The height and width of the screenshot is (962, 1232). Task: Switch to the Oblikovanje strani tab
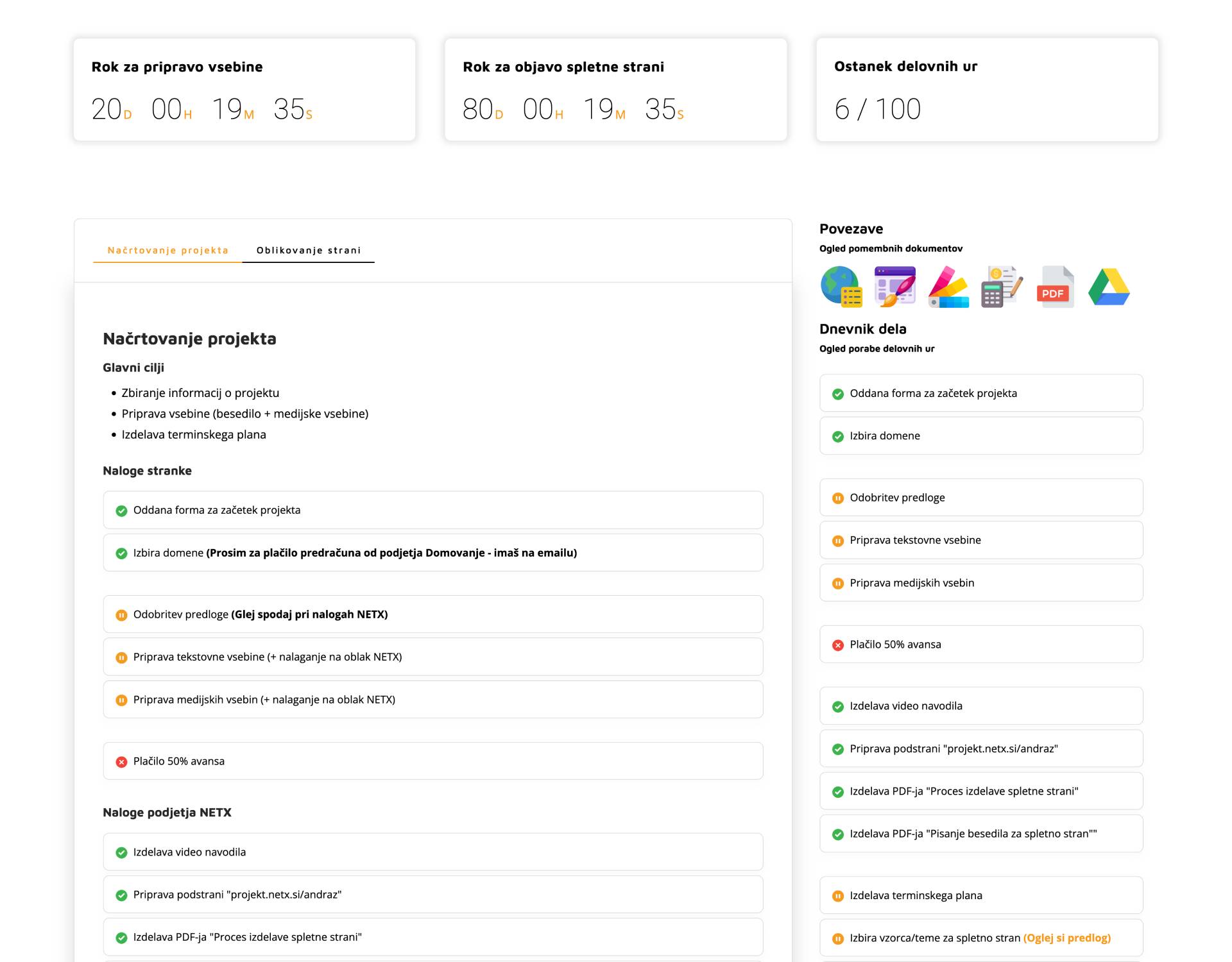pyautogui.click(x=309, y=250)
